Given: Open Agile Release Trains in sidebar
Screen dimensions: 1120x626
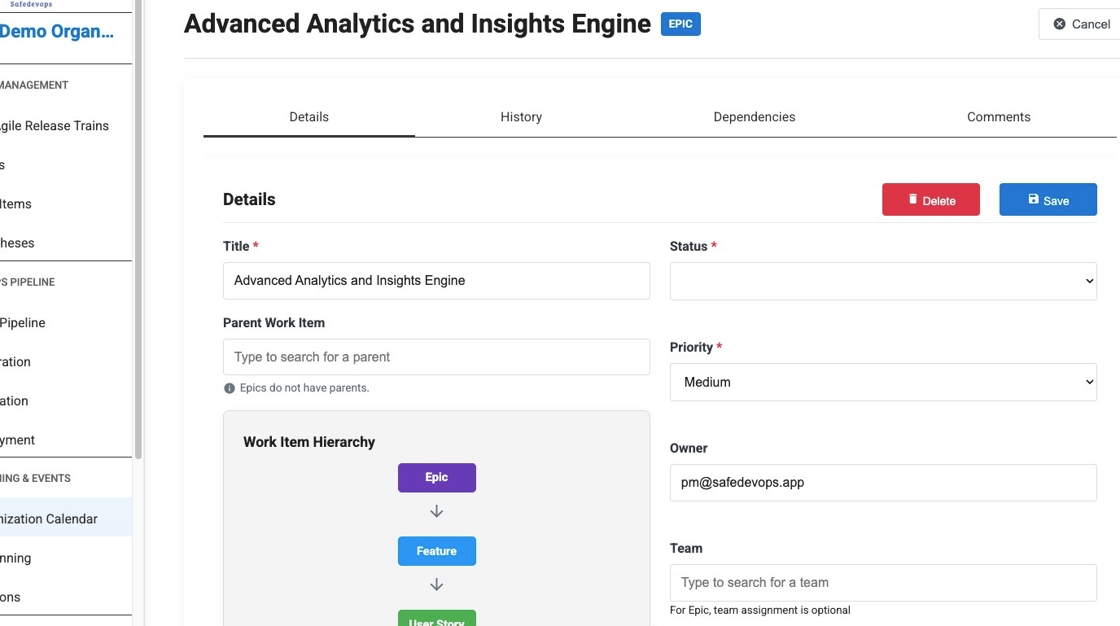Looking at the screenshot, I should pyautogui.click(x=55, y=126).
